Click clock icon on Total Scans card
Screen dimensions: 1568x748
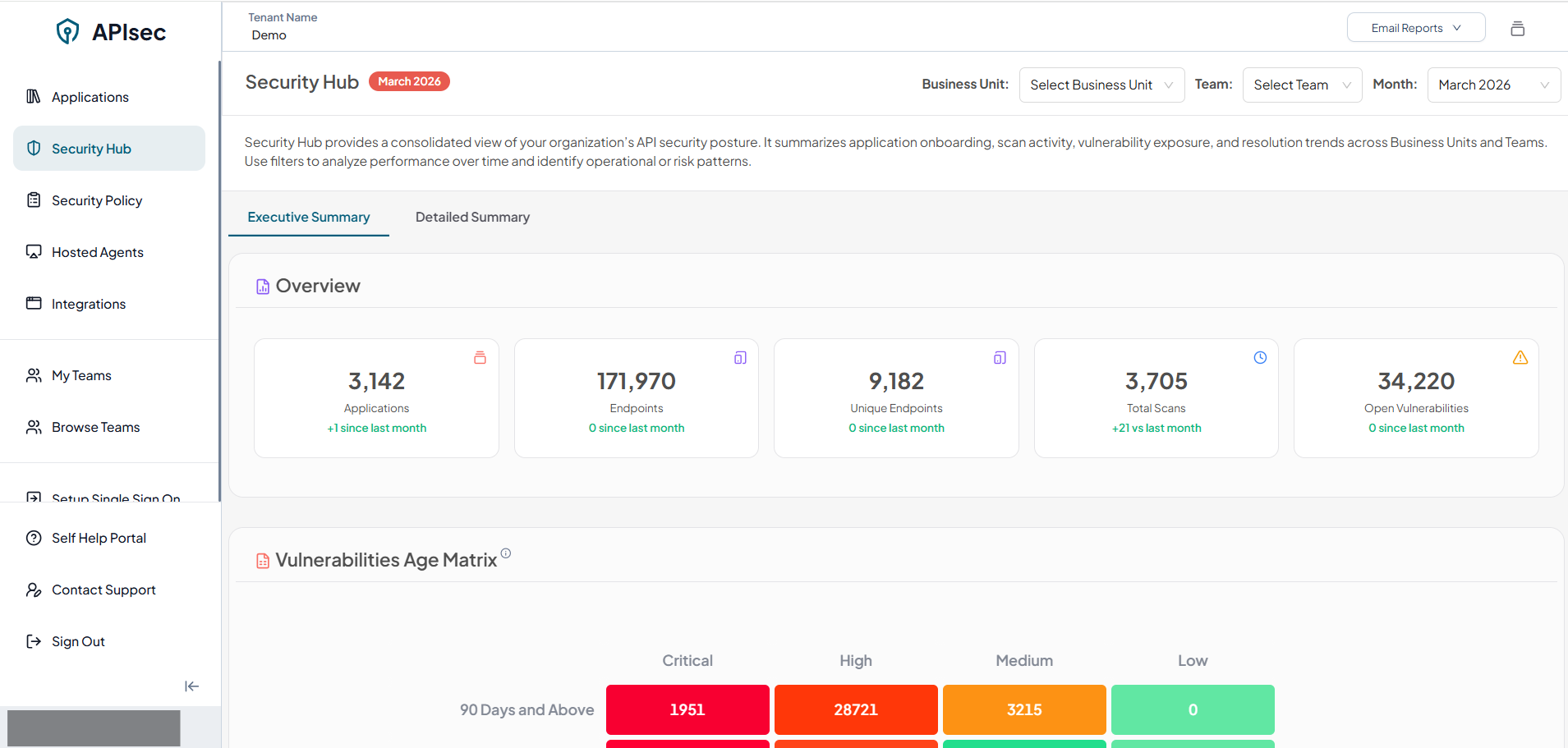(1260, 358)
